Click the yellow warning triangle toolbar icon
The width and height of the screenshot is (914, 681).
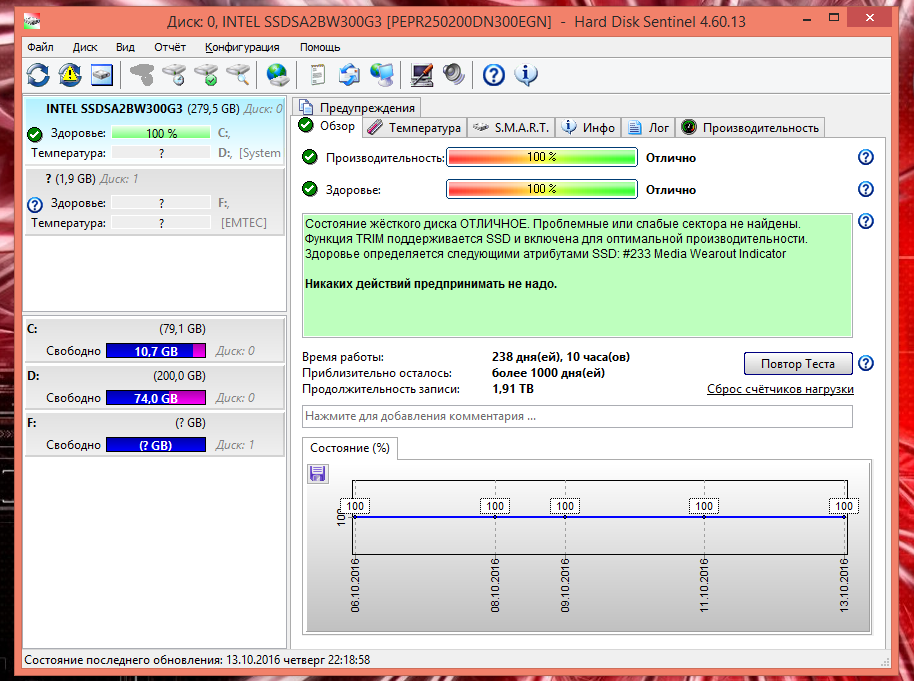pos(70,74)
